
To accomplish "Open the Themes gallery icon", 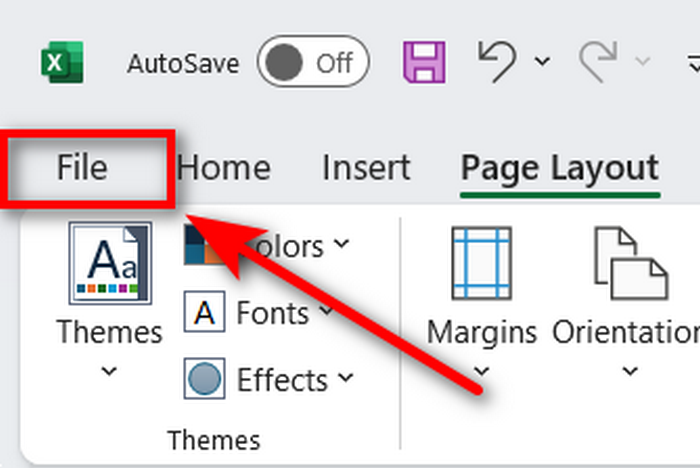I will tap(110, 264).
